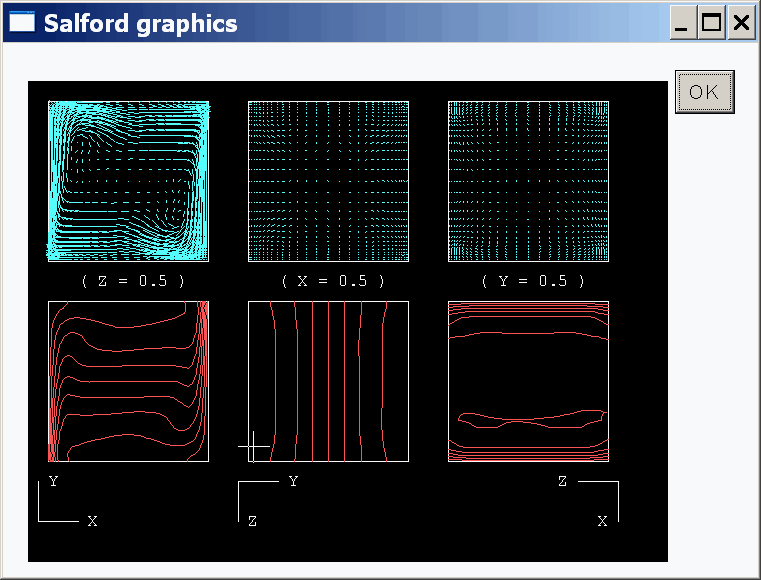Image resolution: width=761 pixels, height=580 pixels.
Task: Click the Y = 0.5 velocity vector plot
Action: [529, 182]
